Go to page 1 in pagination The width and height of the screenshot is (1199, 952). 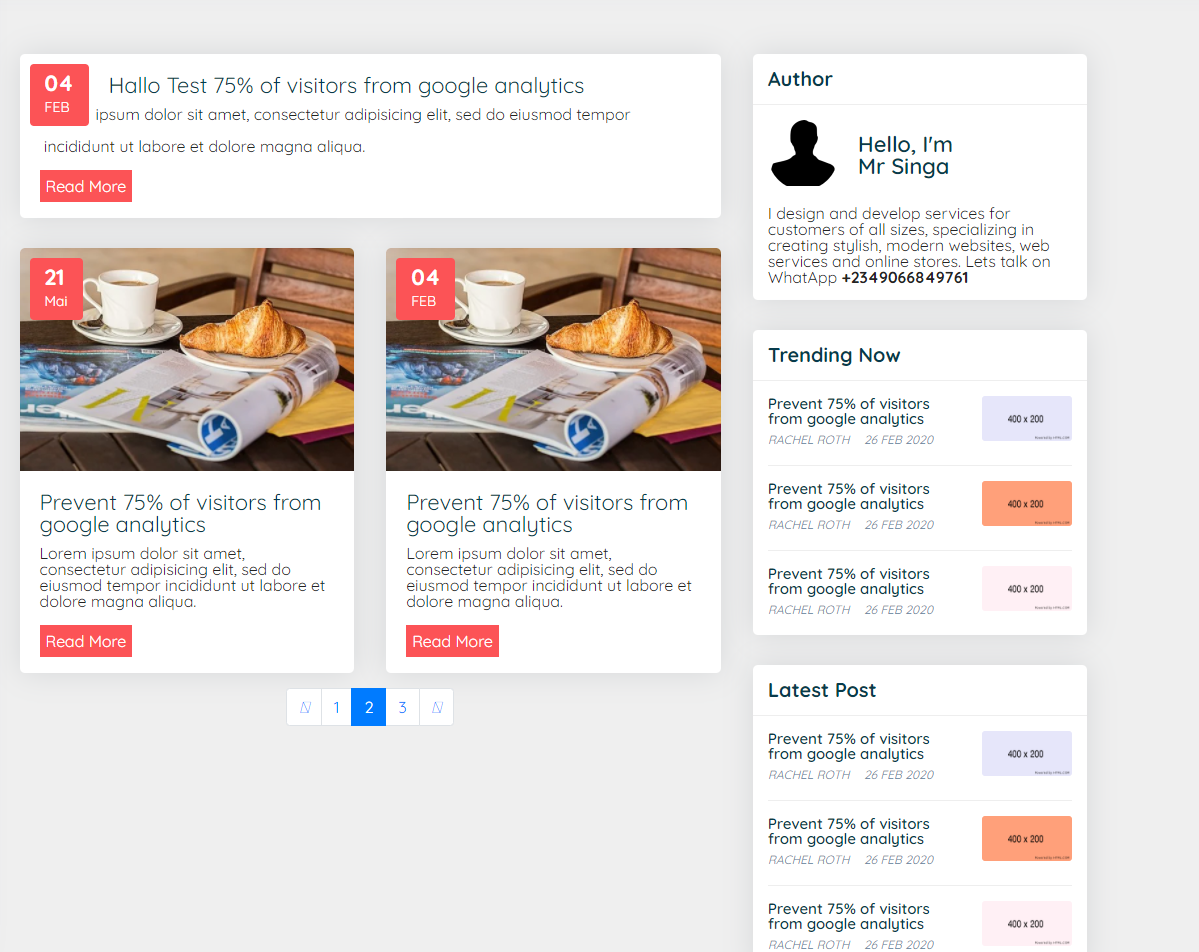337,708
